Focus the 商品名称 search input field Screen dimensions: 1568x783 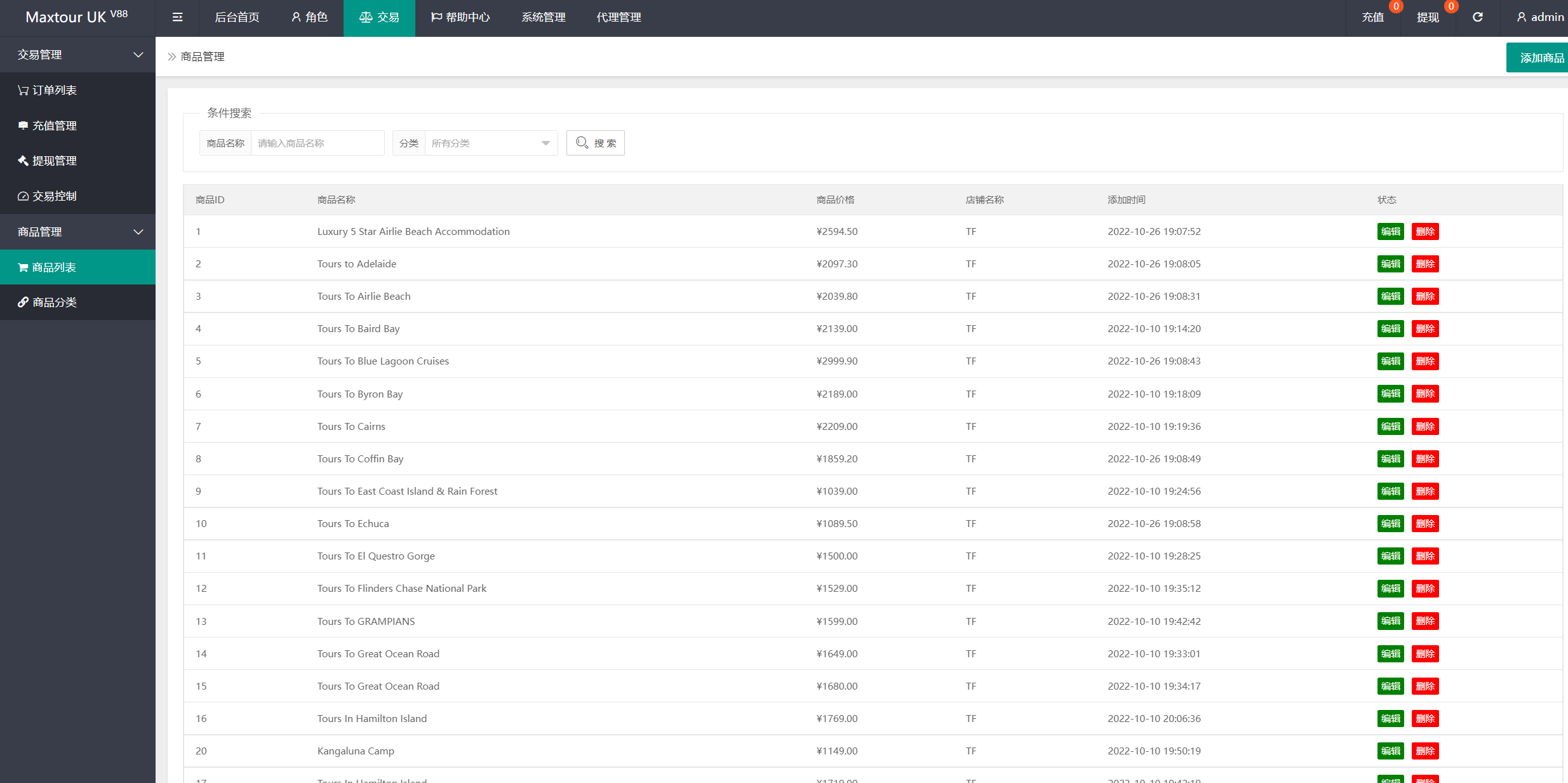tap(318, 143)
